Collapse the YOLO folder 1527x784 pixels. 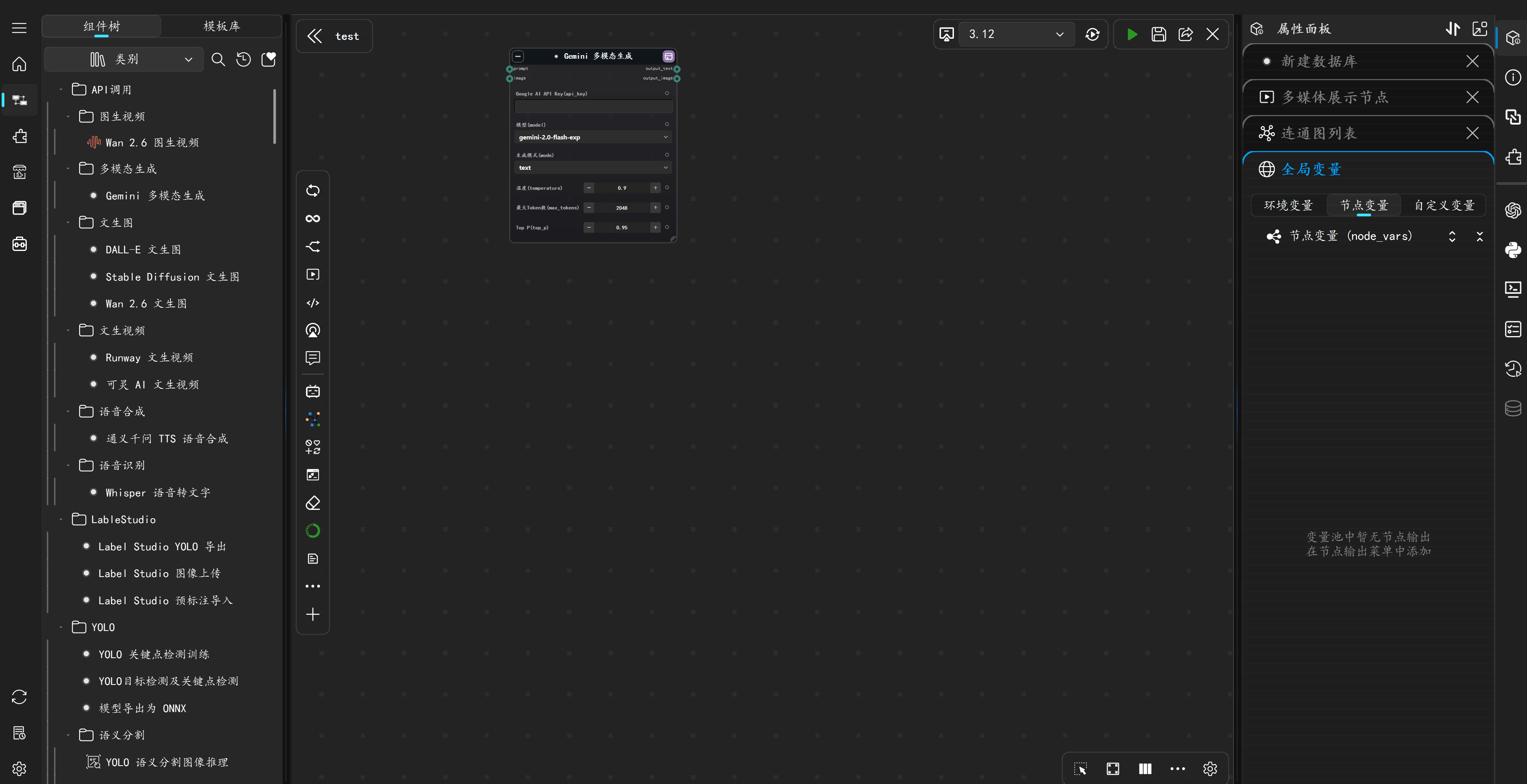point(60,627)
